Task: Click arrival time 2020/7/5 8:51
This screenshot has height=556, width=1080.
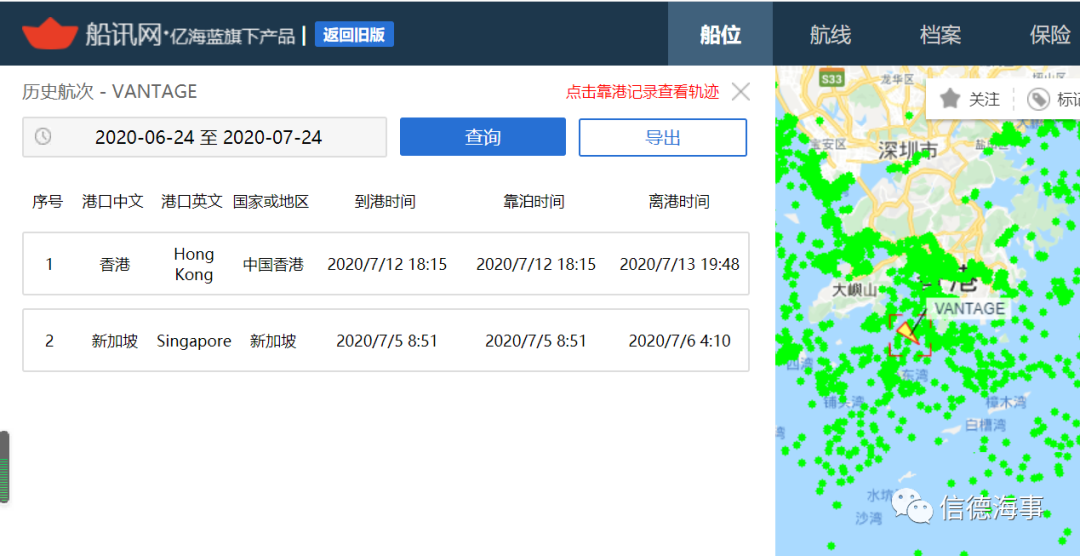Action: [x=386, y=341]
